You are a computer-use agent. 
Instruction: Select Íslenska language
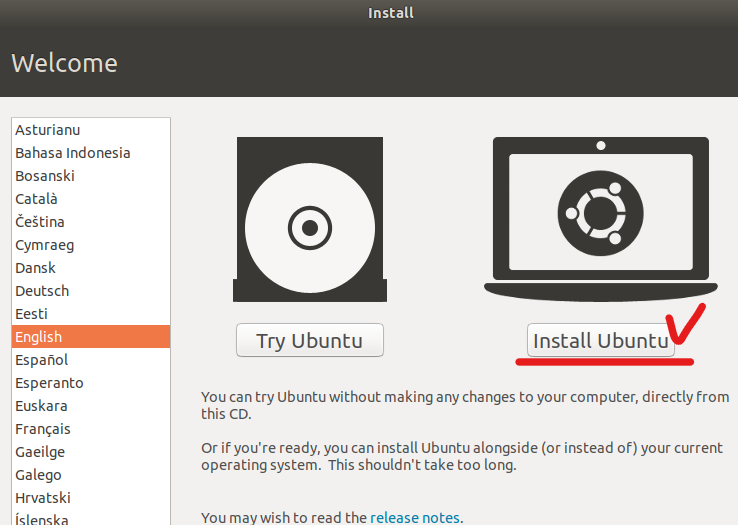tap(91, 517)
